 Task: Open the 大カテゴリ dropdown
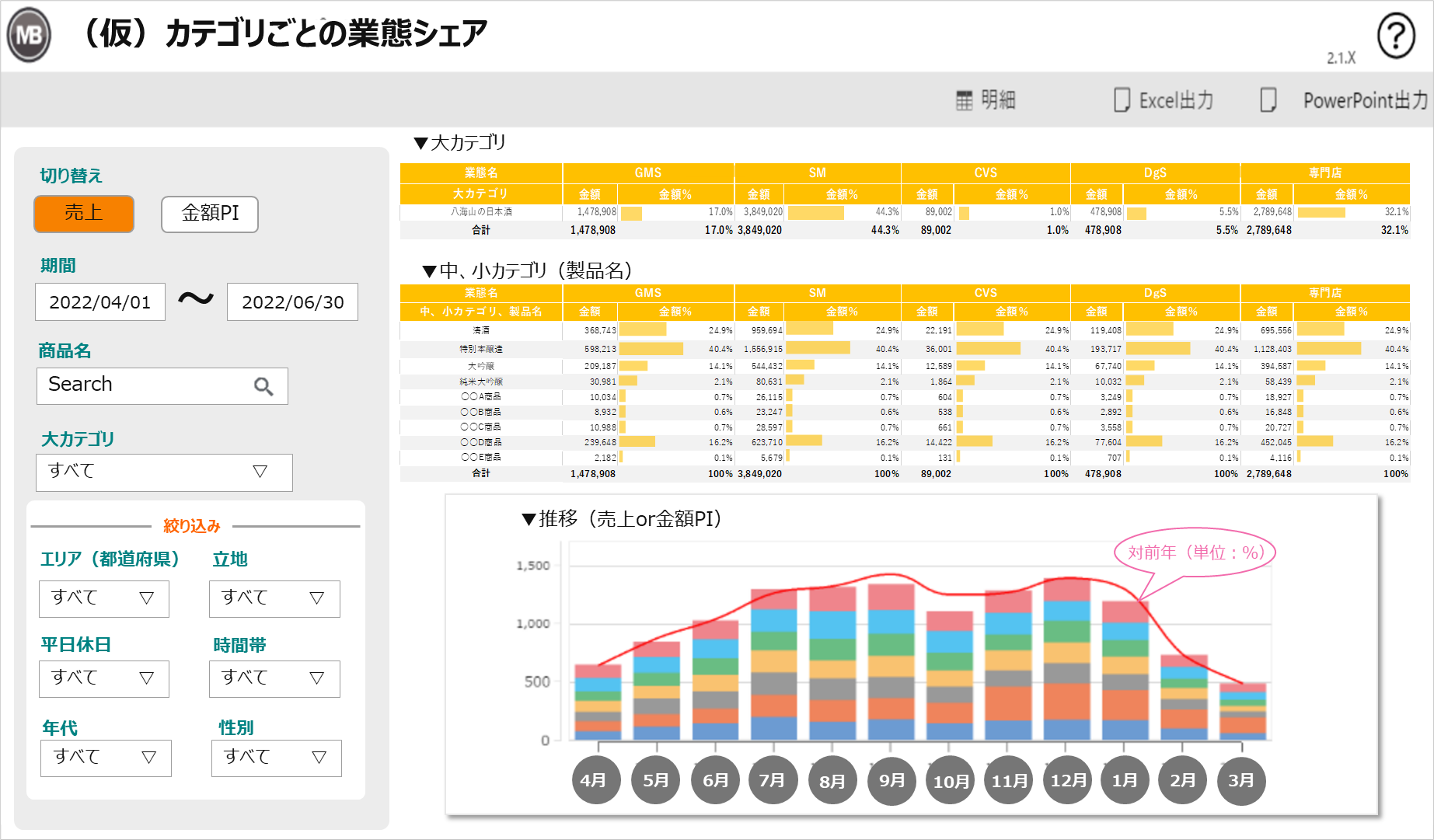pyautogui.click(x=164, y=472)
